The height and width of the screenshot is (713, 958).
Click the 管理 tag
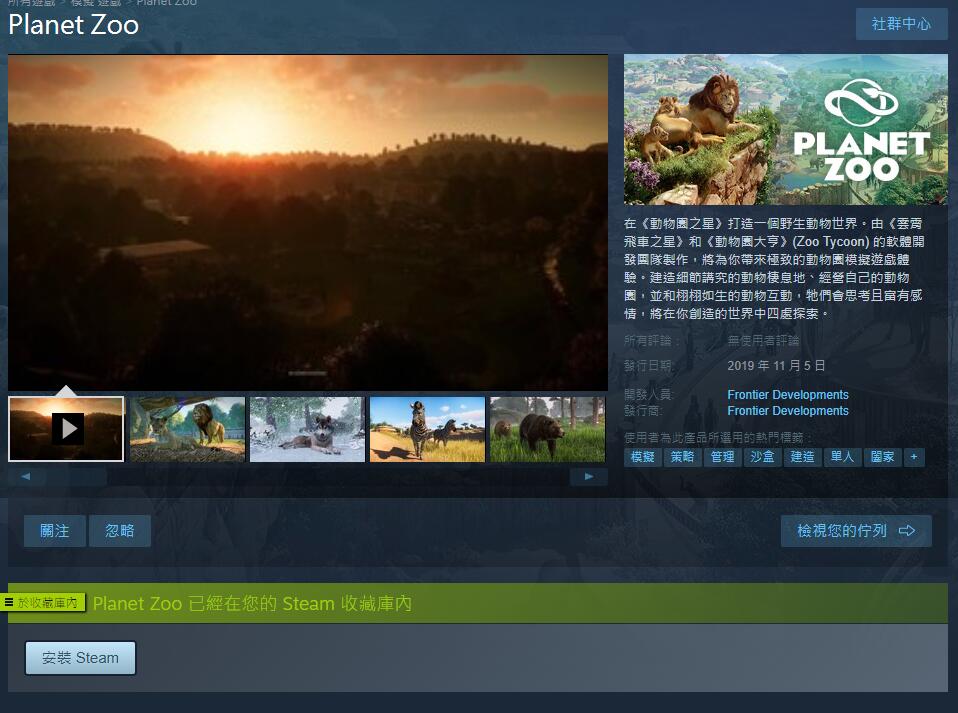(x=723, y=457)
